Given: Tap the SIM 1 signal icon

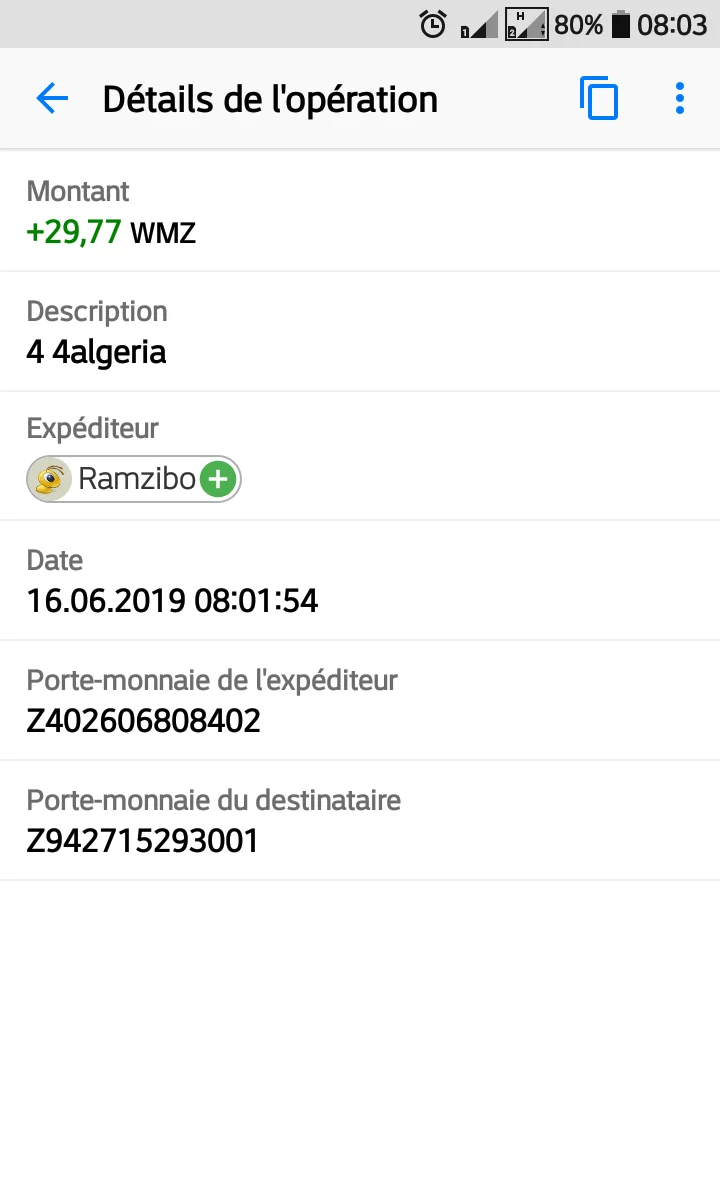Looking at the screenshot, I should [478, 26].
